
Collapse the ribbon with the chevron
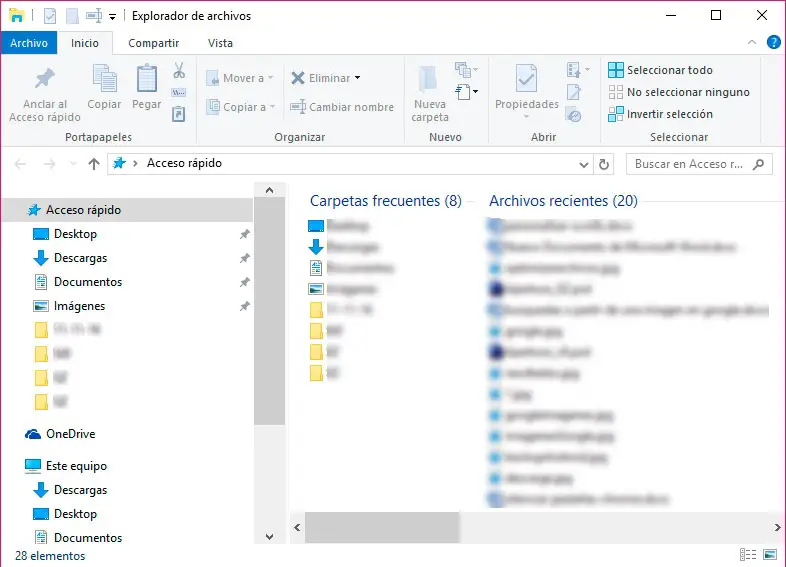(x=752, y=43)
